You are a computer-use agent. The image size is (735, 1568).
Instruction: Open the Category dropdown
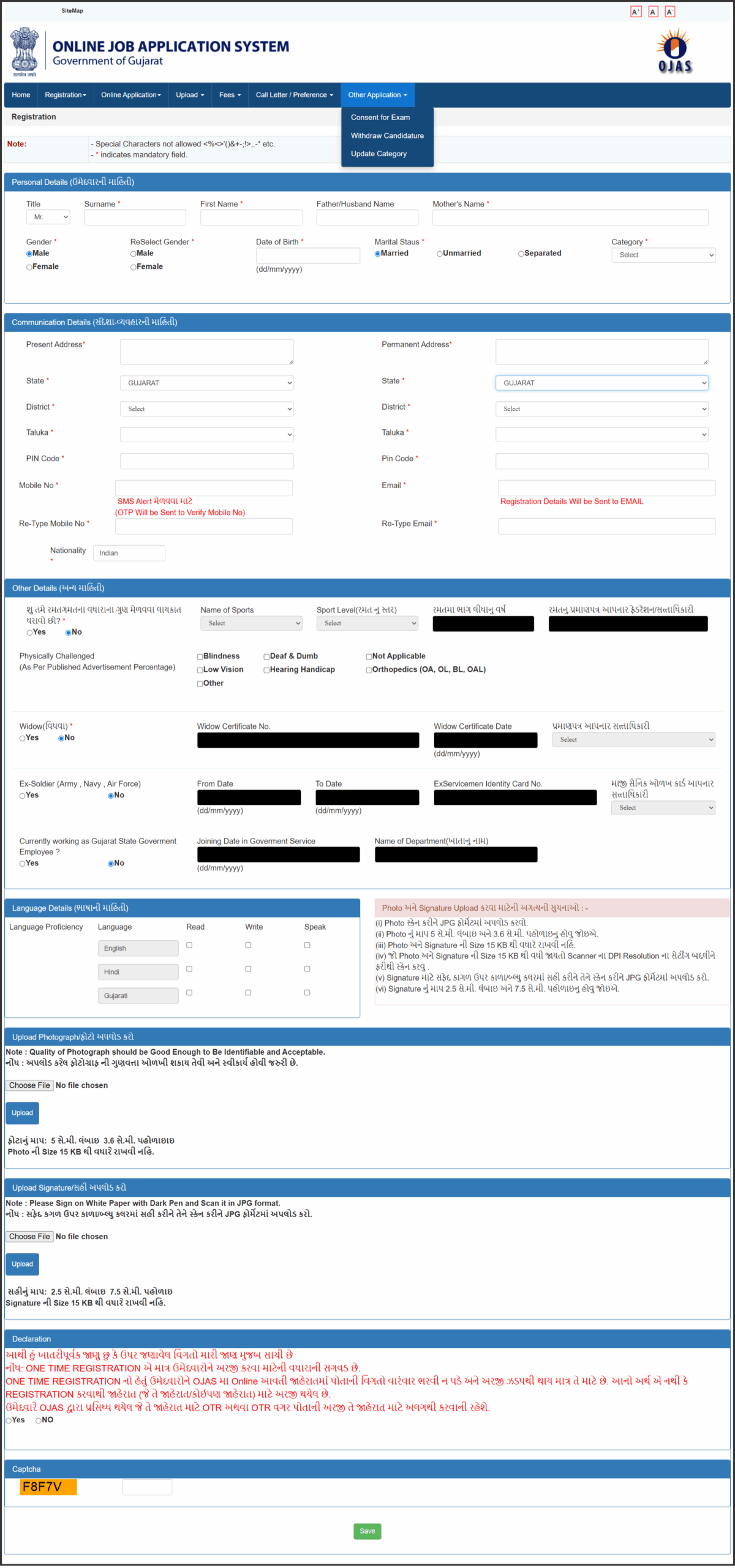(x=663, y=255)
